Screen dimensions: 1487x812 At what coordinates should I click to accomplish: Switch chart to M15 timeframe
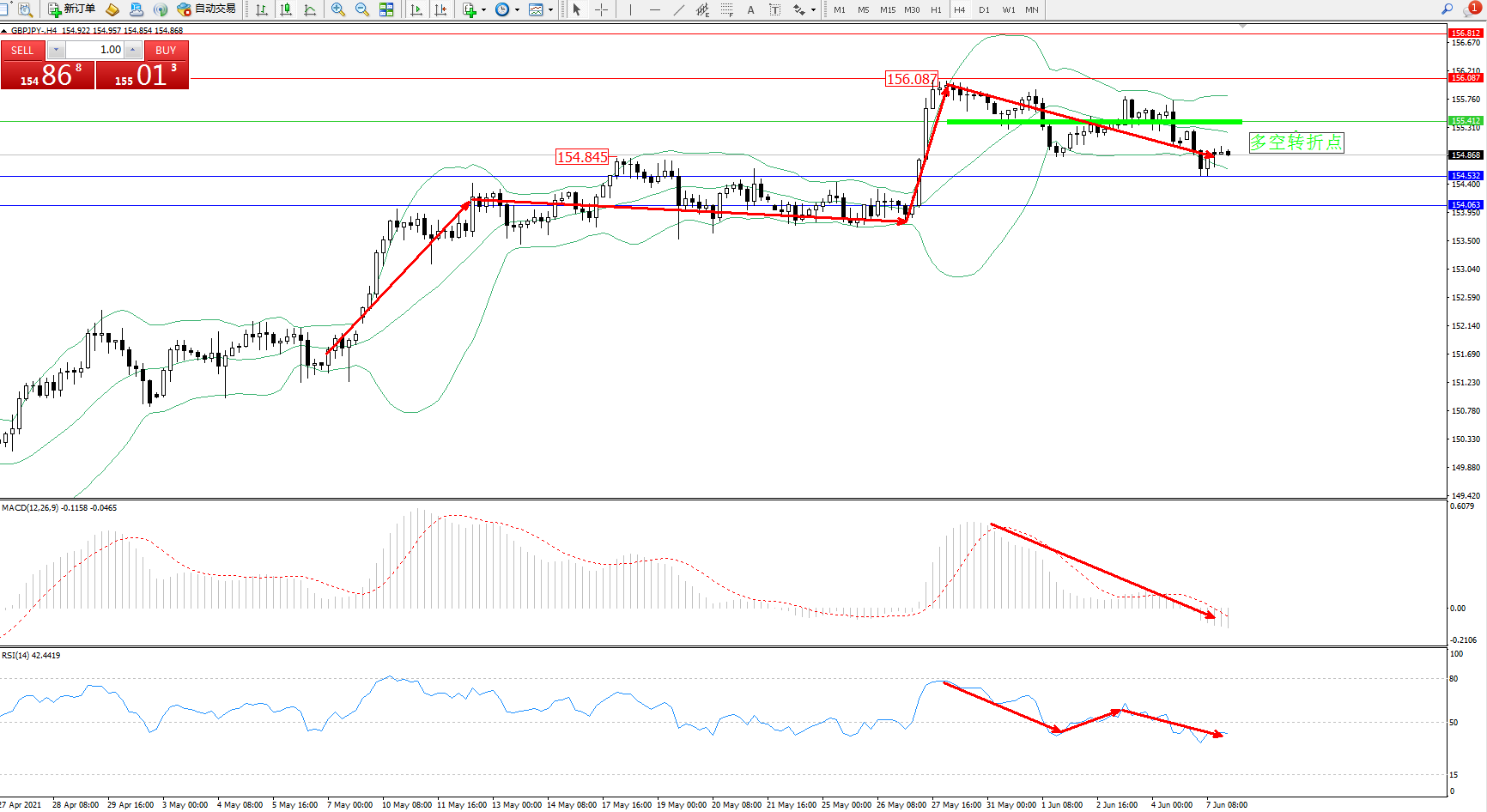pos(887,9)
